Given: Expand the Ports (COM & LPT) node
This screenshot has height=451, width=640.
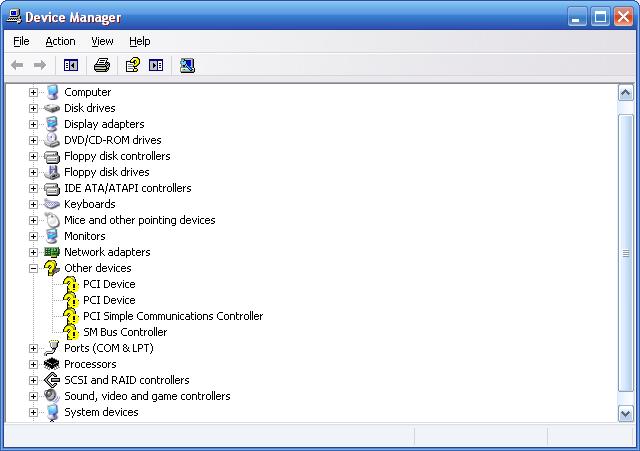Looking at the screenshot, I should tap(33, 348).
